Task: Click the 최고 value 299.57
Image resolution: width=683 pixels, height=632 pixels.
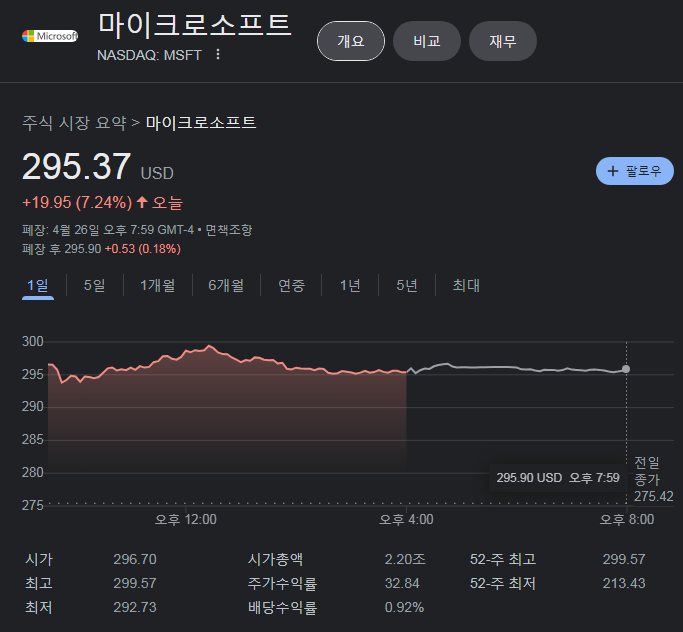Action: 135,583
